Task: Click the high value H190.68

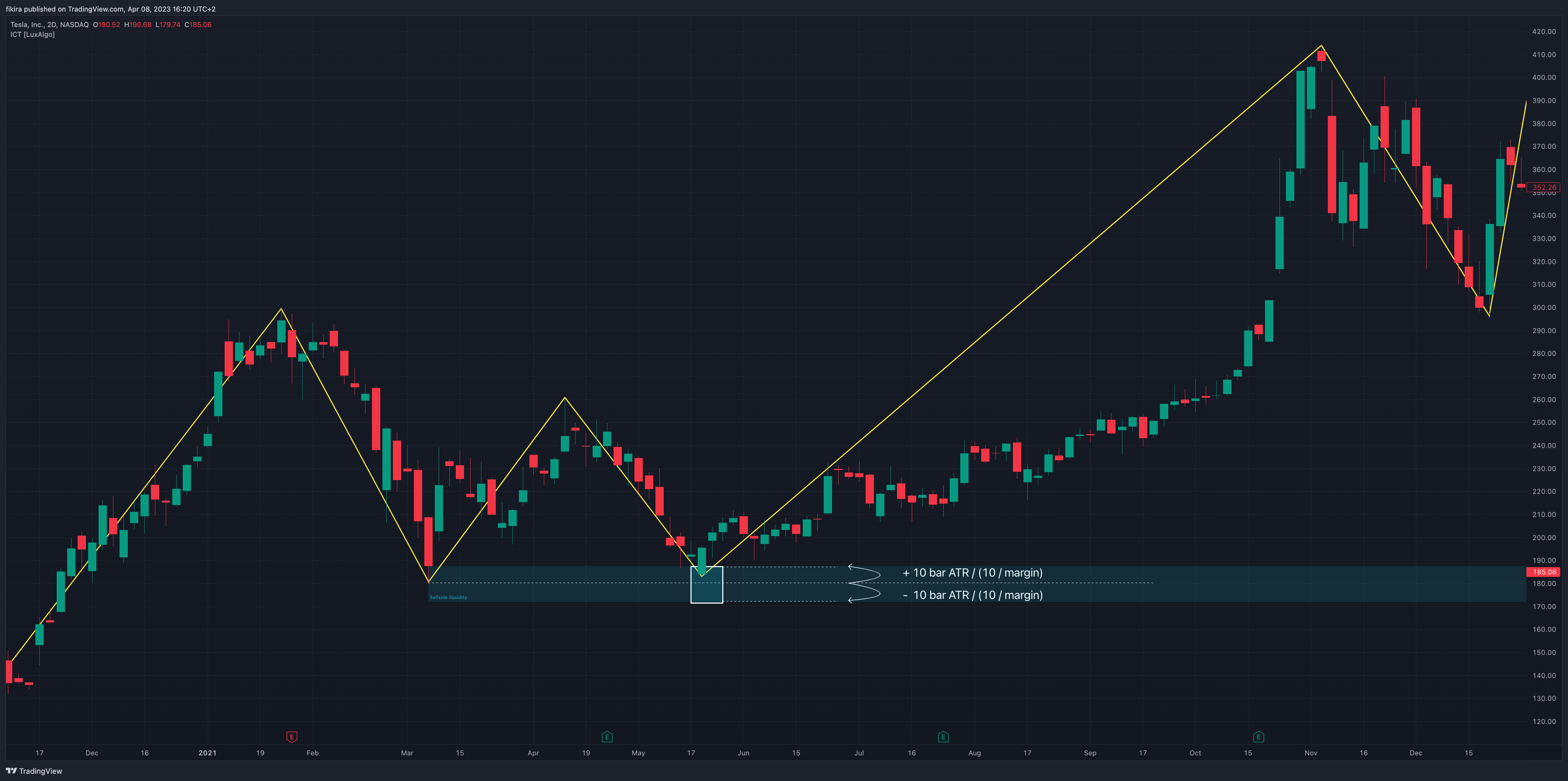Action: point(138,25)
